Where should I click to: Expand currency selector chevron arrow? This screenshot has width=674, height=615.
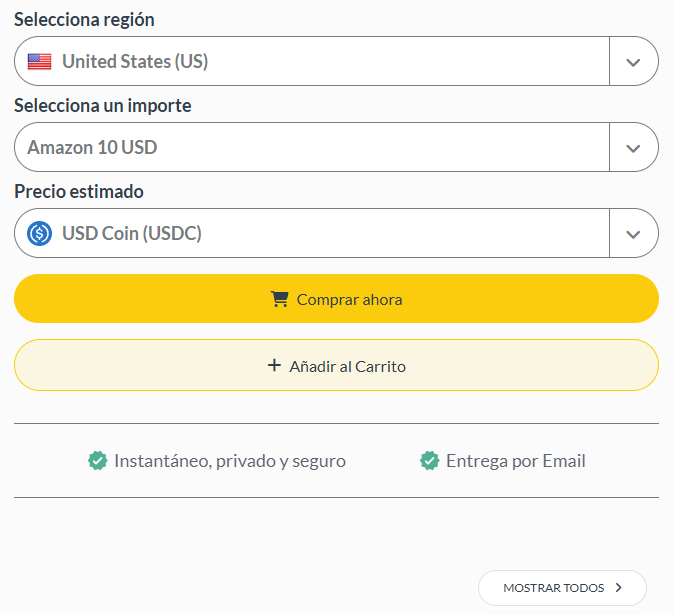(x=633, y=234)
